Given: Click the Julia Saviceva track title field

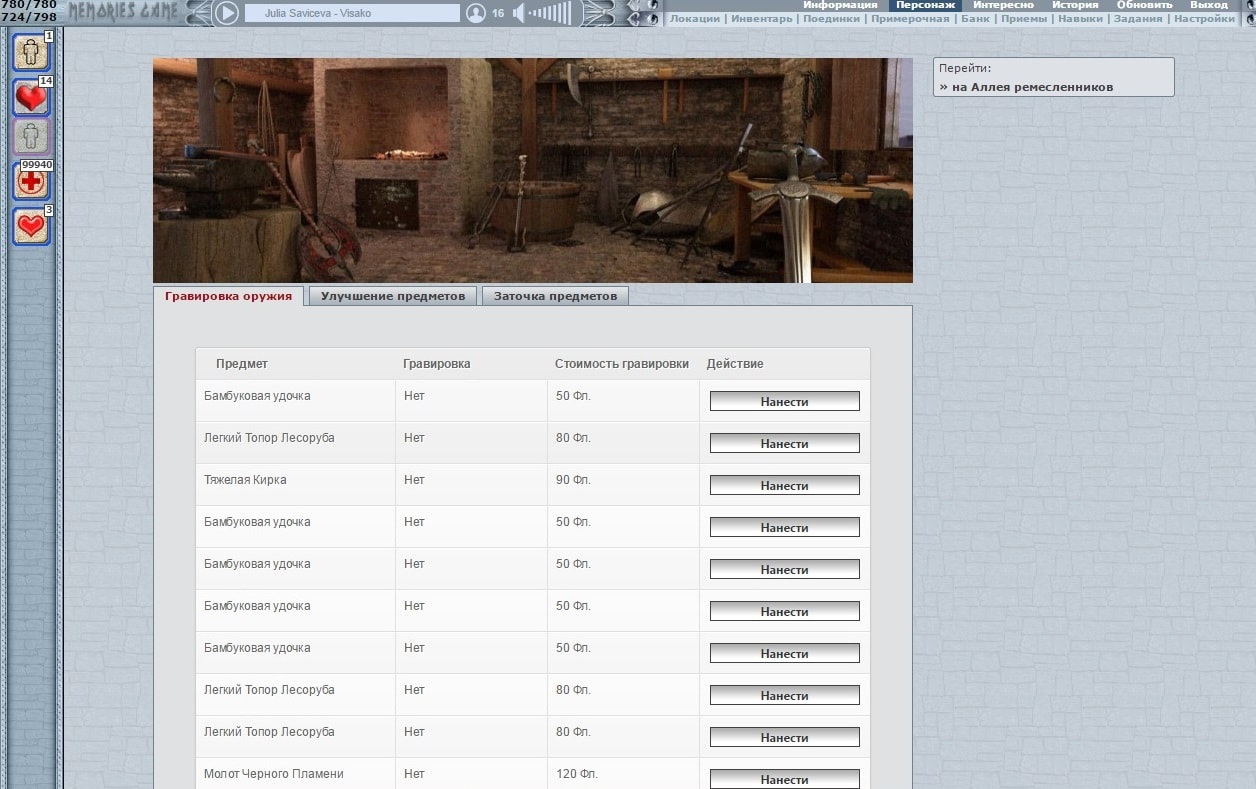Looking at the screenshot, I should (x=352, y=13).
